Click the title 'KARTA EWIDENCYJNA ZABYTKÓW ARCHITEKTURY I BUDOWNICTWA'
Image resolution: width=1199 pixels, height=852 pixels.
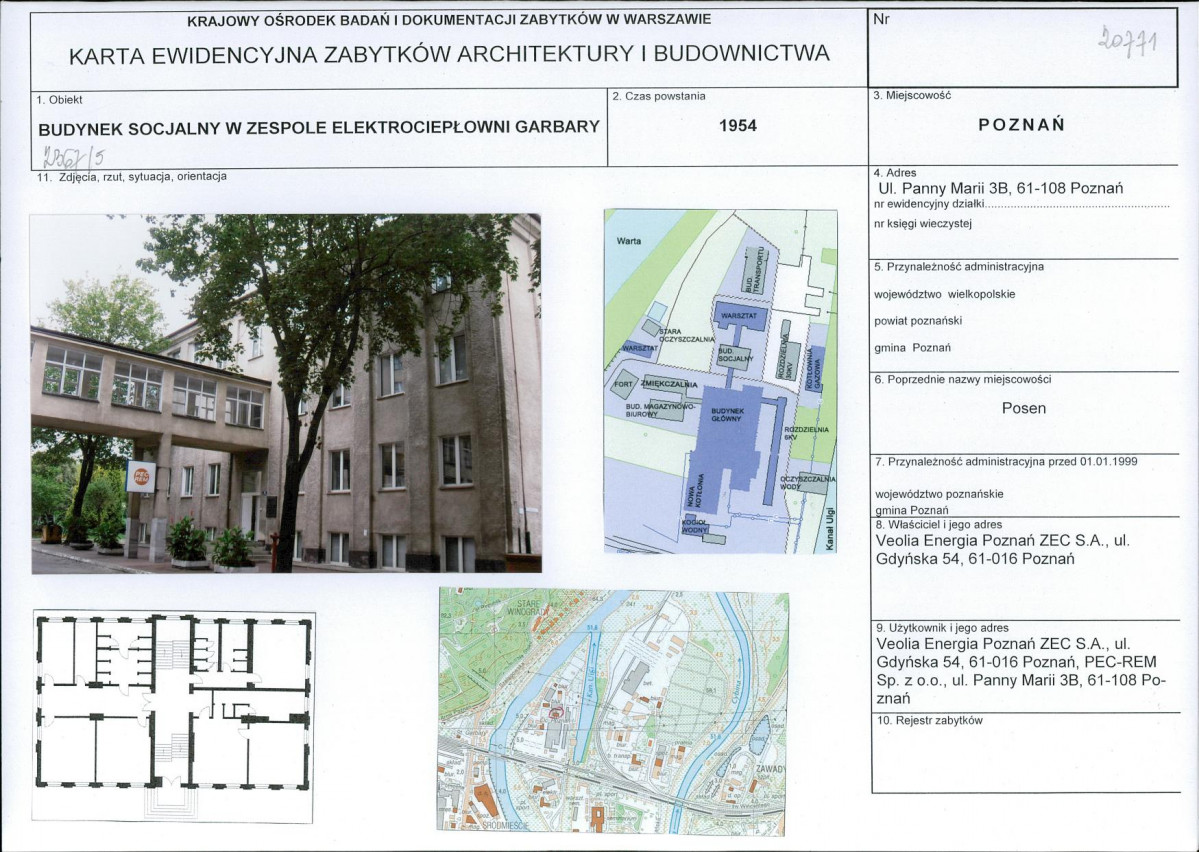[x=449, y=54]
